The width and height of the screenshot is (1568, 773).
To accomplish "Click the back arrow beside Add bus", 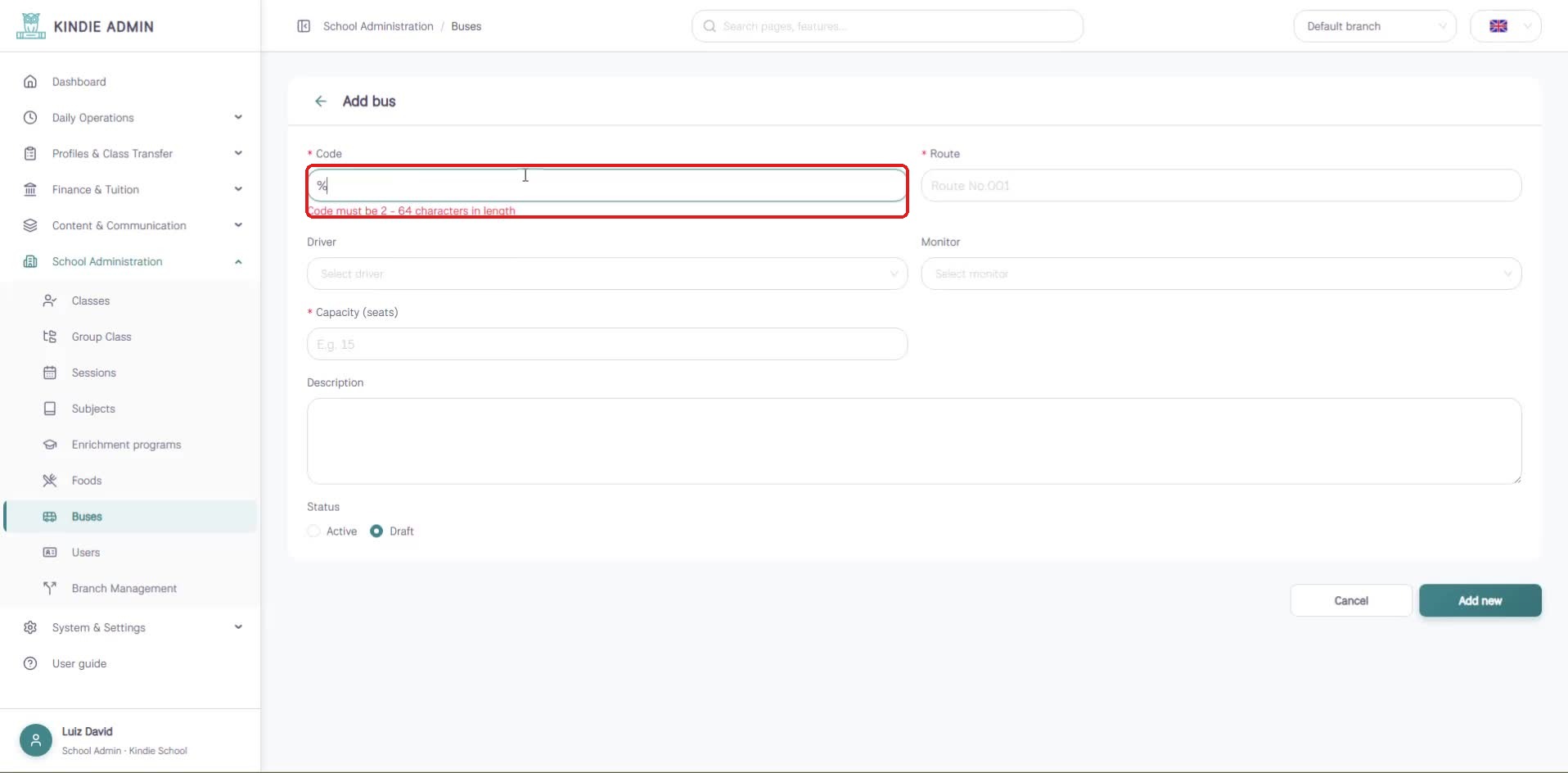I will [320, 102].
